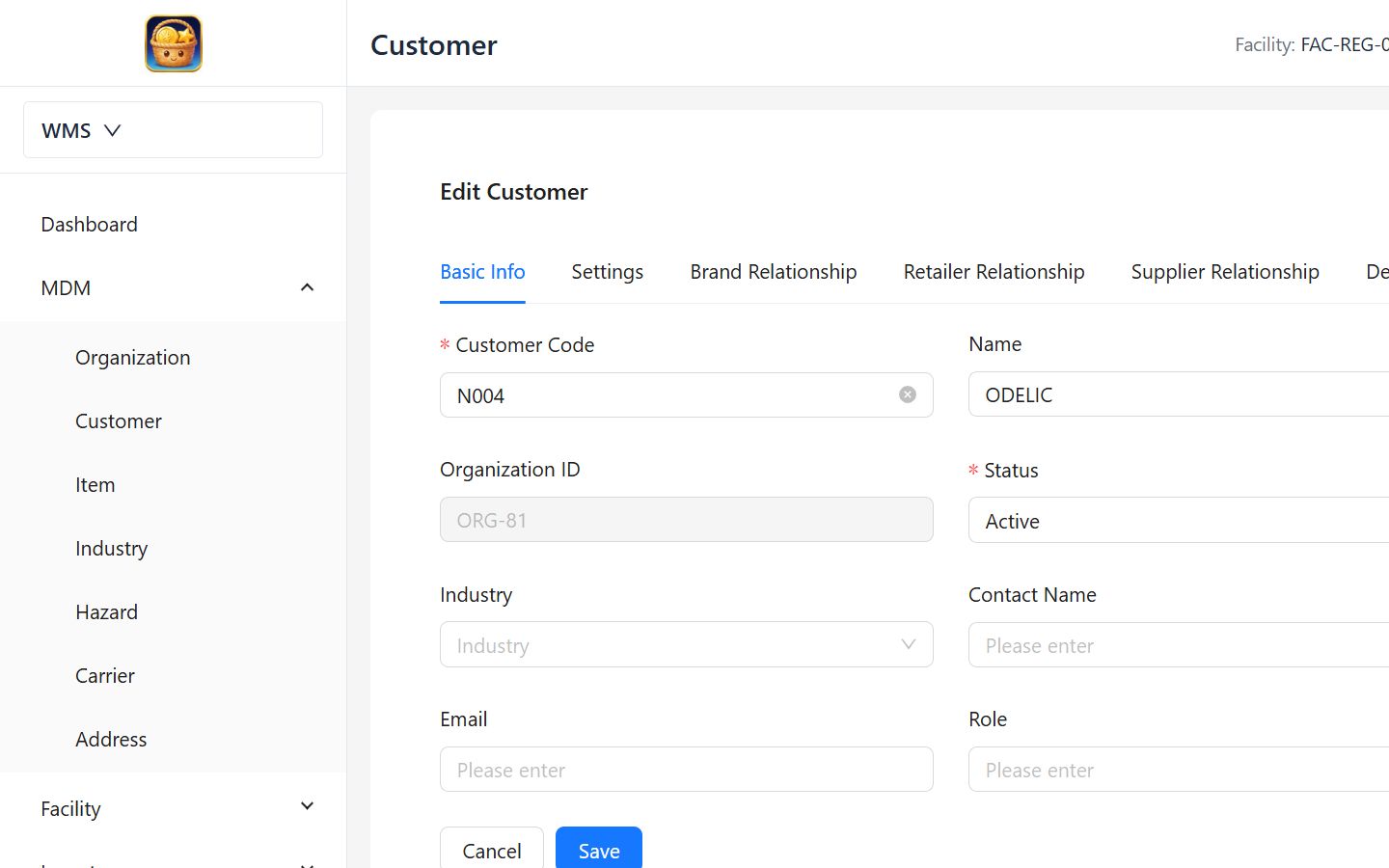
Task: Click the disabled Organization ID field
Action: (x=686, y=520)
